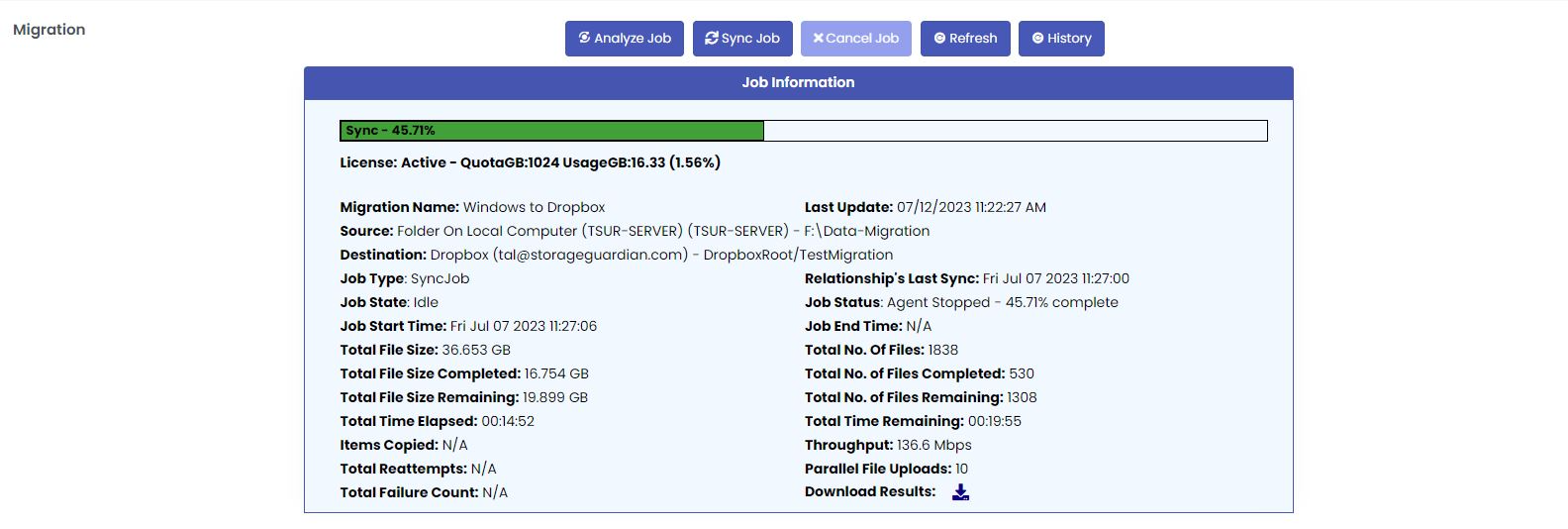Click the Parallel File Uploads value
The width and height of the screenshot is (1568, 529).
pos(961,469)
